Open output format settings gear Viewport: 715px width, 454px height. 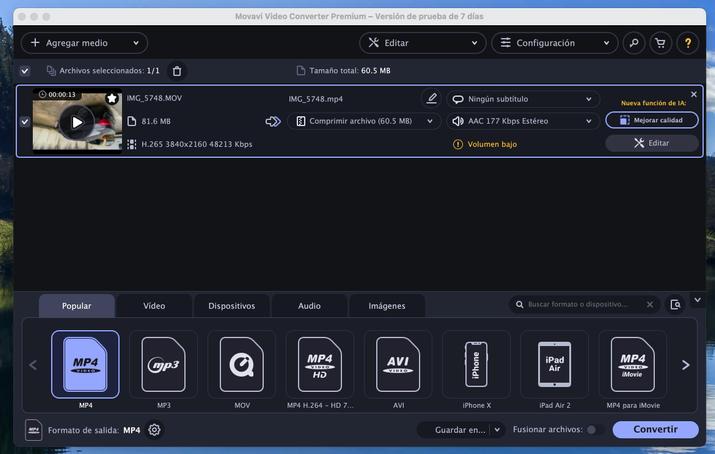click(x=154, y=430)
